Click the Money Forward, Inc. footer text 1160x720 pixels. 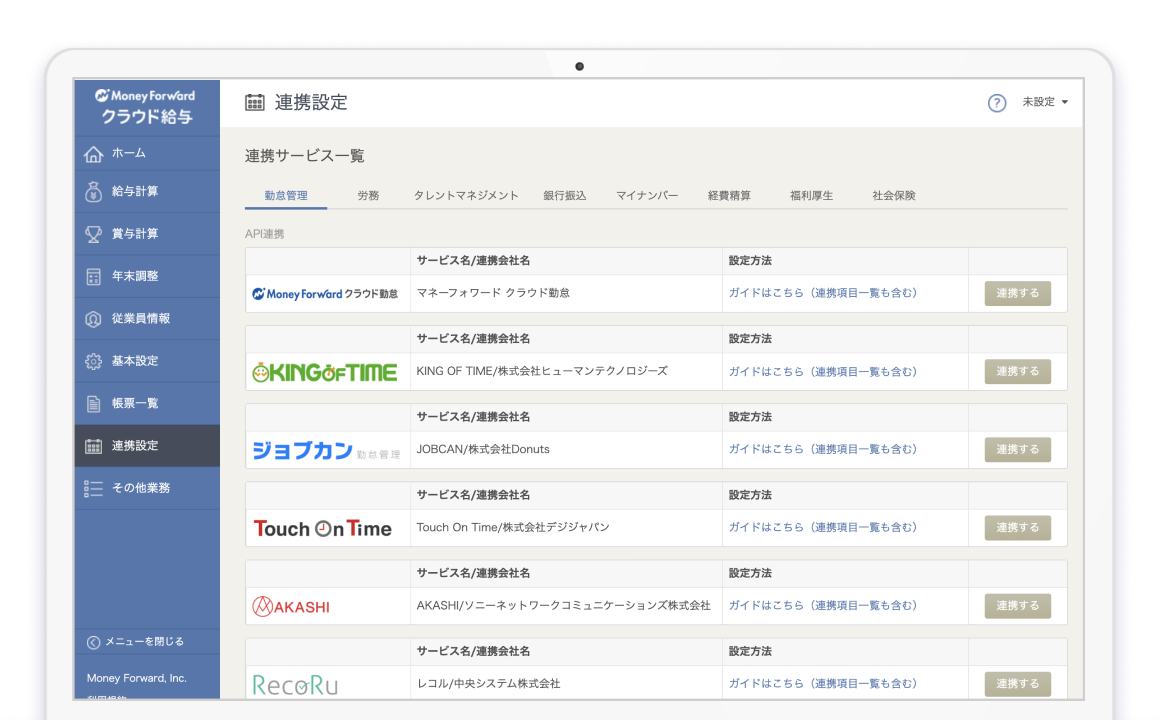137,679
